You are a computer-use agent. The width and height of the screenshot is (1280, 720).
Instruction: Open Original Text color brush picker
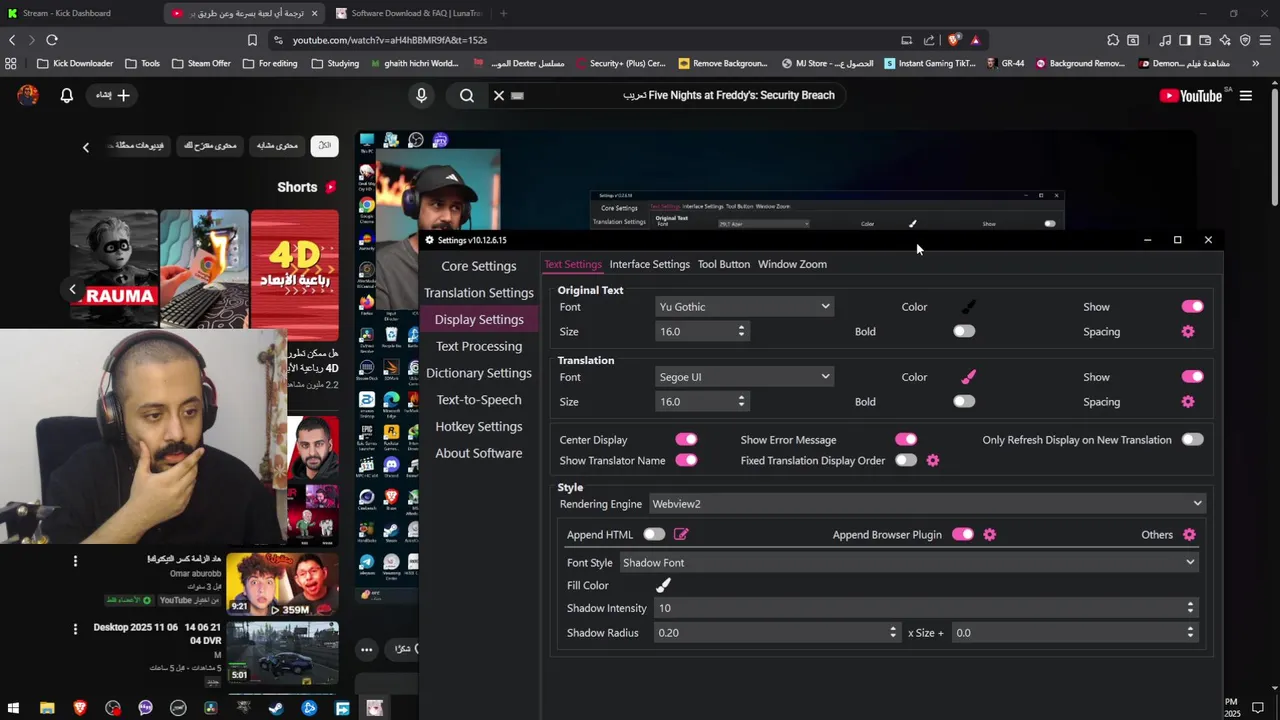tap(968, 307)
